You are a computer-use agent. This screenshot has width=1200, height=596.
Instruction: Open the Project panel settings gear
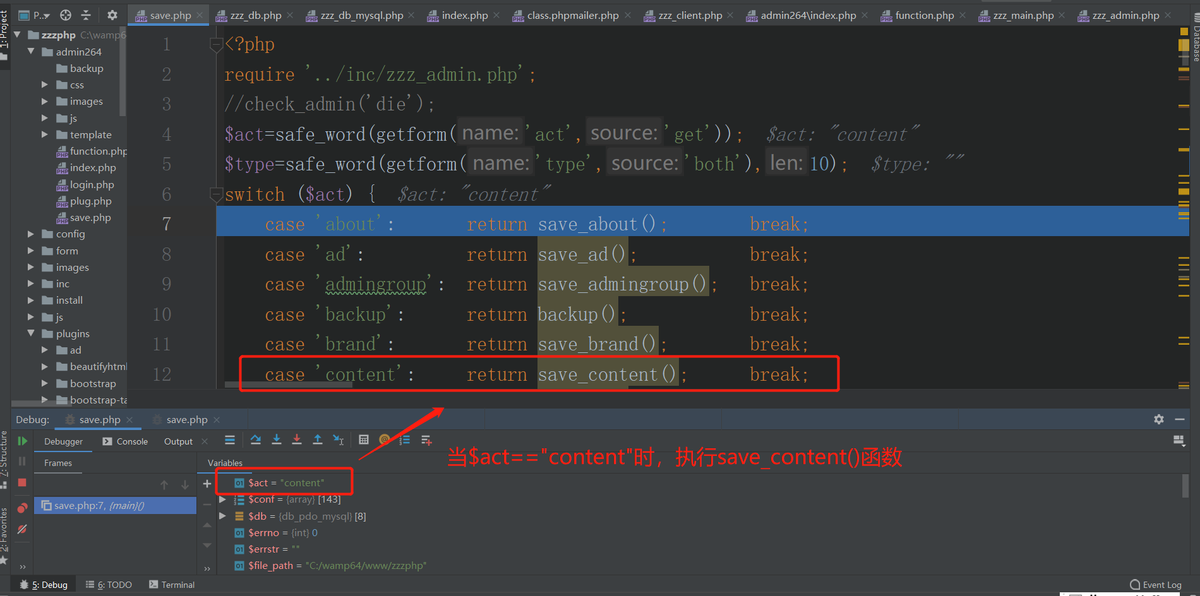point(112,15)
